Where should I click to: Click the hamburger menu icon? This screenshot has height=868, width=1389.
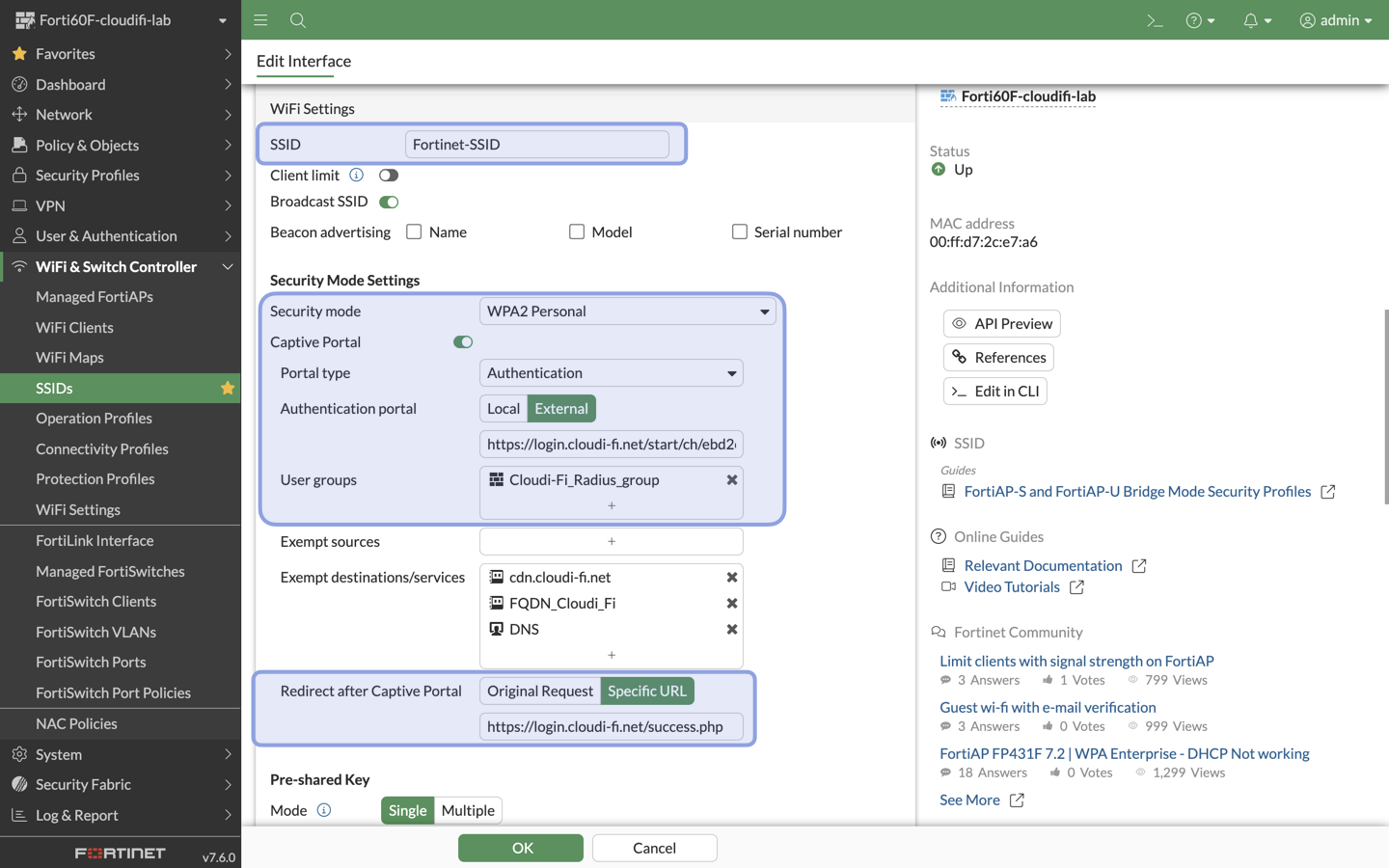point(259,19)
